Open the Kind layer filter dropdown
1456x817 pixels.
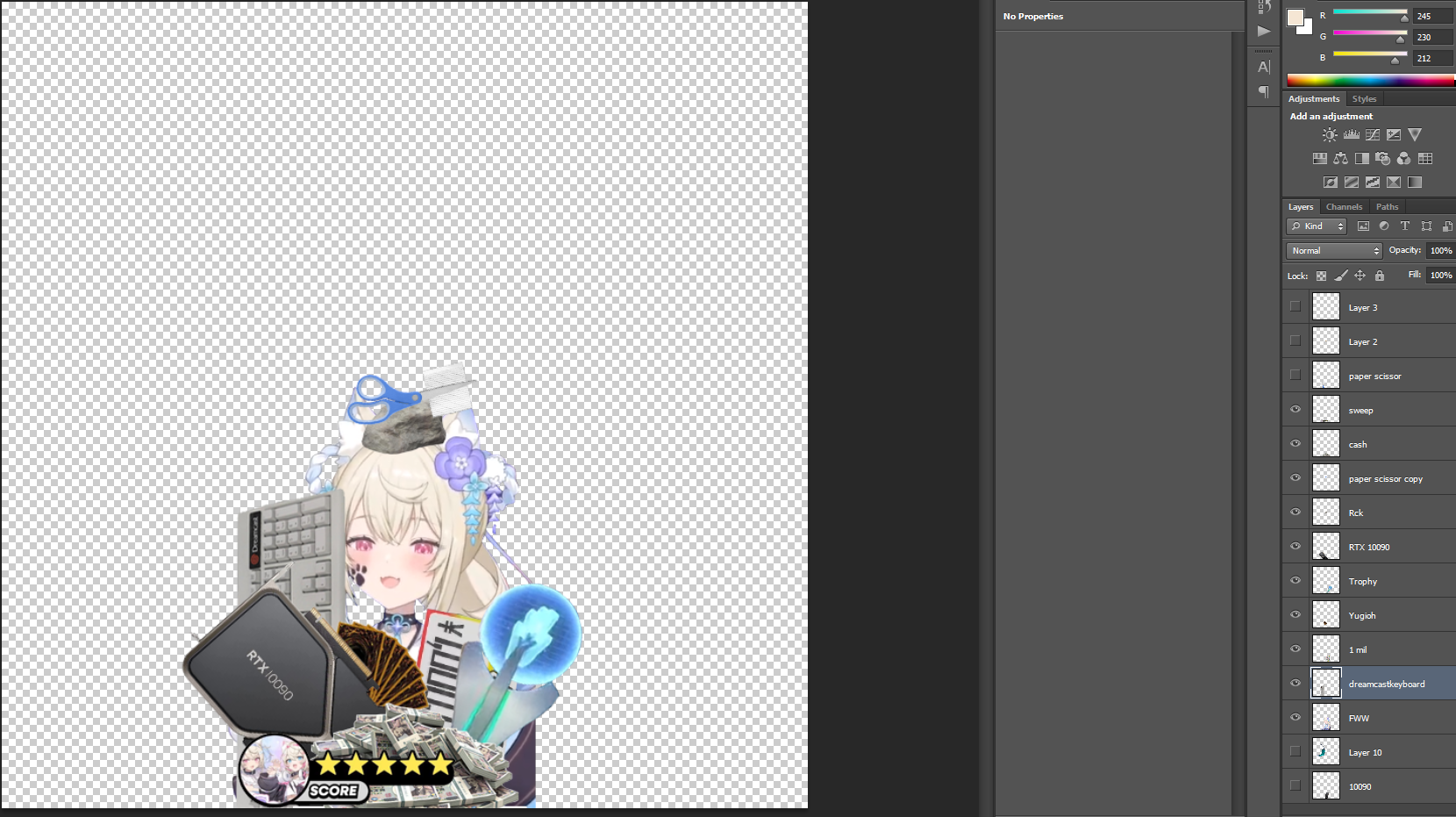point(1317,226)
